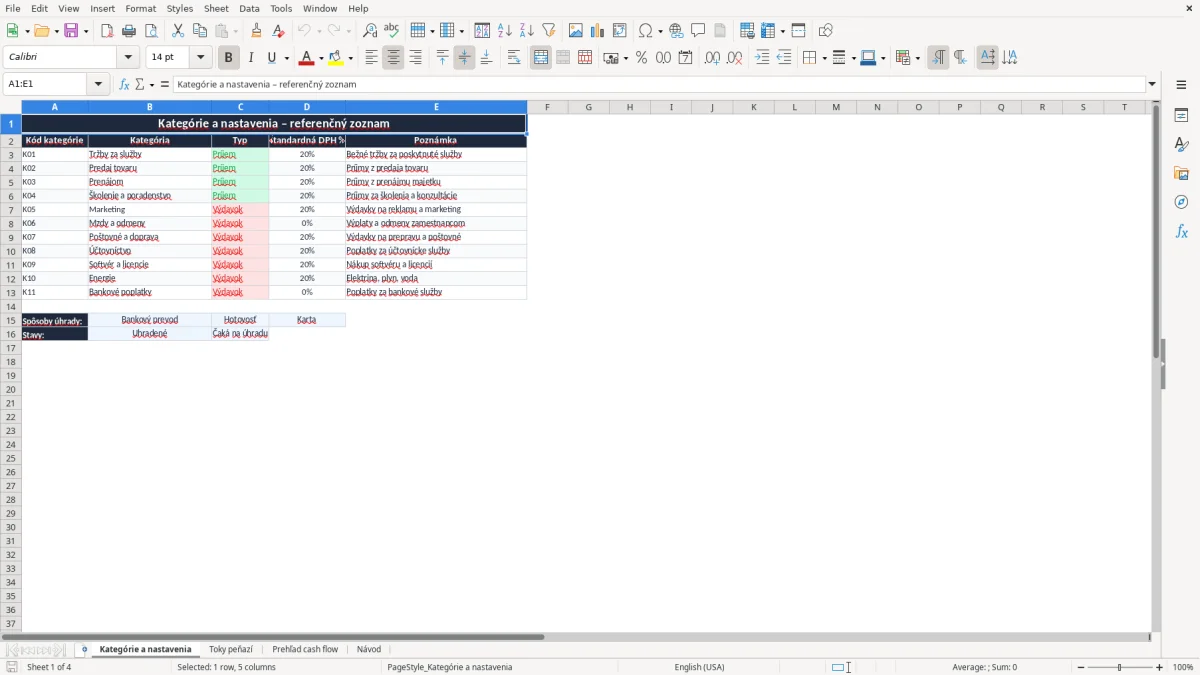Image resolution: width=1200 pixels, height=675 pixels.
Task: Click the Cut scissors icon
Action: point(178,31)
